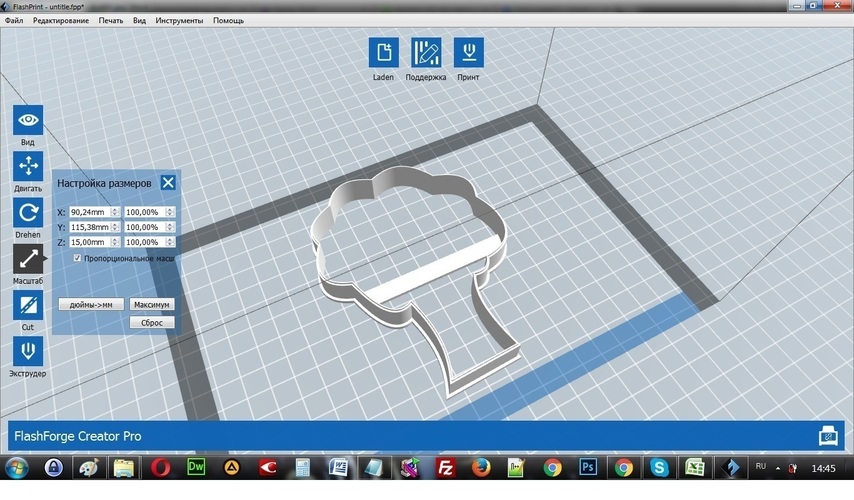Select the Экструдер extruder tool
Viewport: 854px width, 500px height.
28,351
